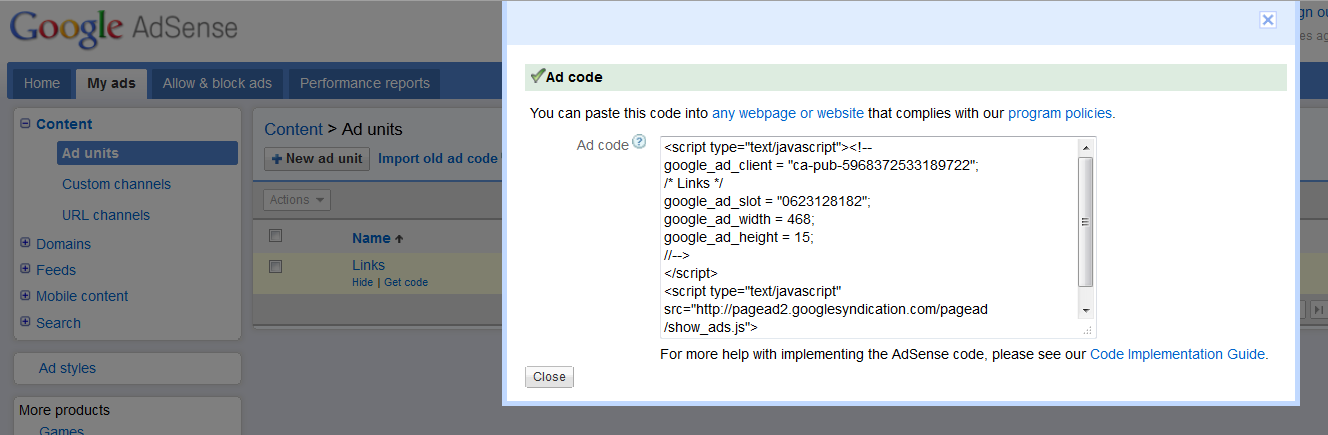Click the Feeds label in sidebar
Viewport: 1328px width, 435px height.
pos(56,270)
